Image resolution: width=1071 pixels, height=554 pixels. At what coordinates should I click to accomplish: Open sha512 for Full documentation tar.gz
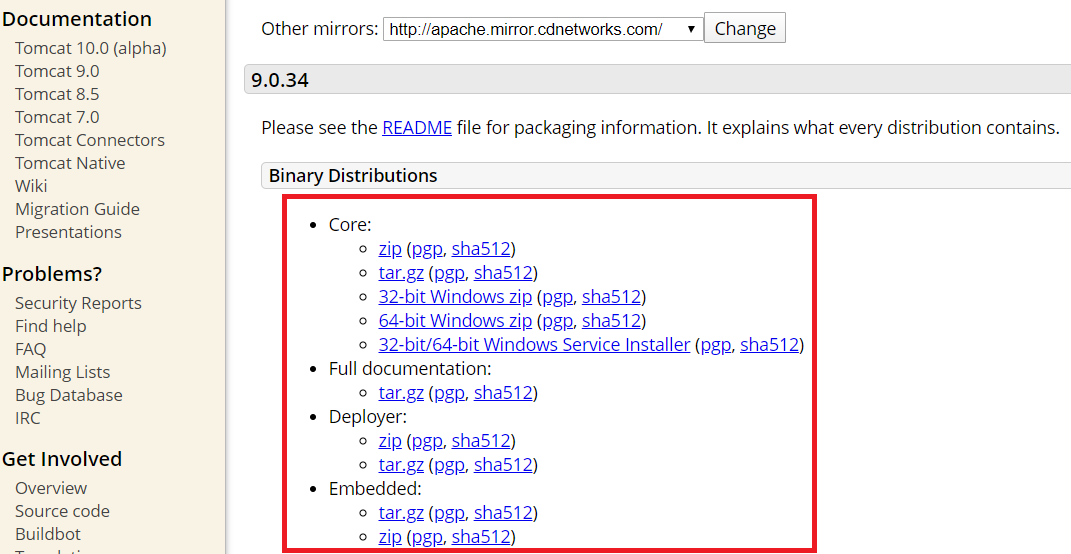tap(503, 393)
